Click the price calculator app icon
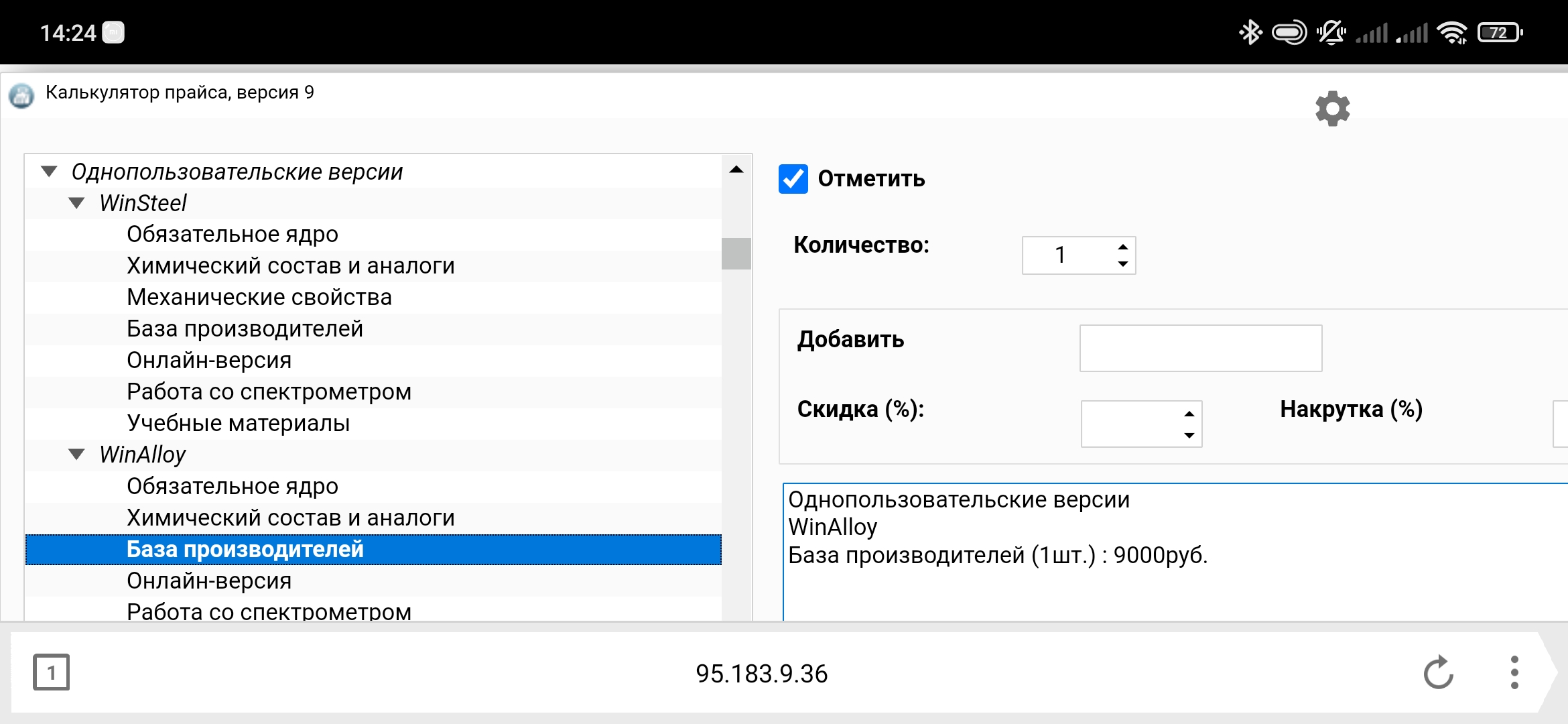This screenshot has height=724, width=1568. coord(21,96)
